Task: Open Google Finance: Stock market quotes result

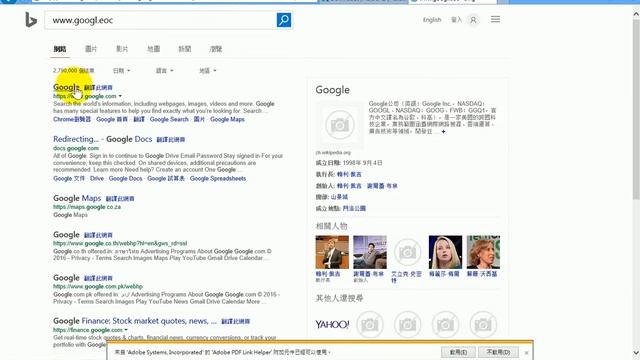Action: 135,321
